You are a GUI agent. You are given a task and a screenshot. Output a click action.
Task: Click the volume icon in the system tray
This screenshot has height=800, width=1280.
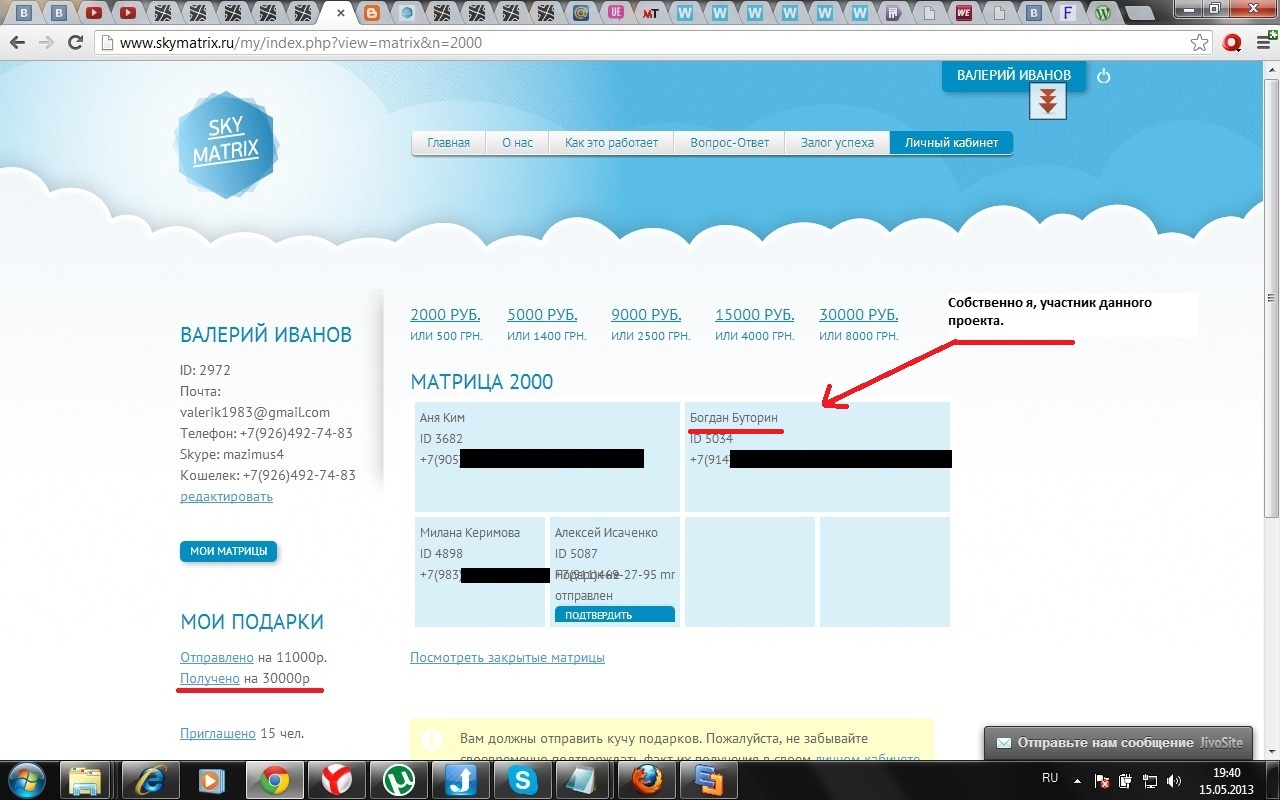[x=1173, y=780]
